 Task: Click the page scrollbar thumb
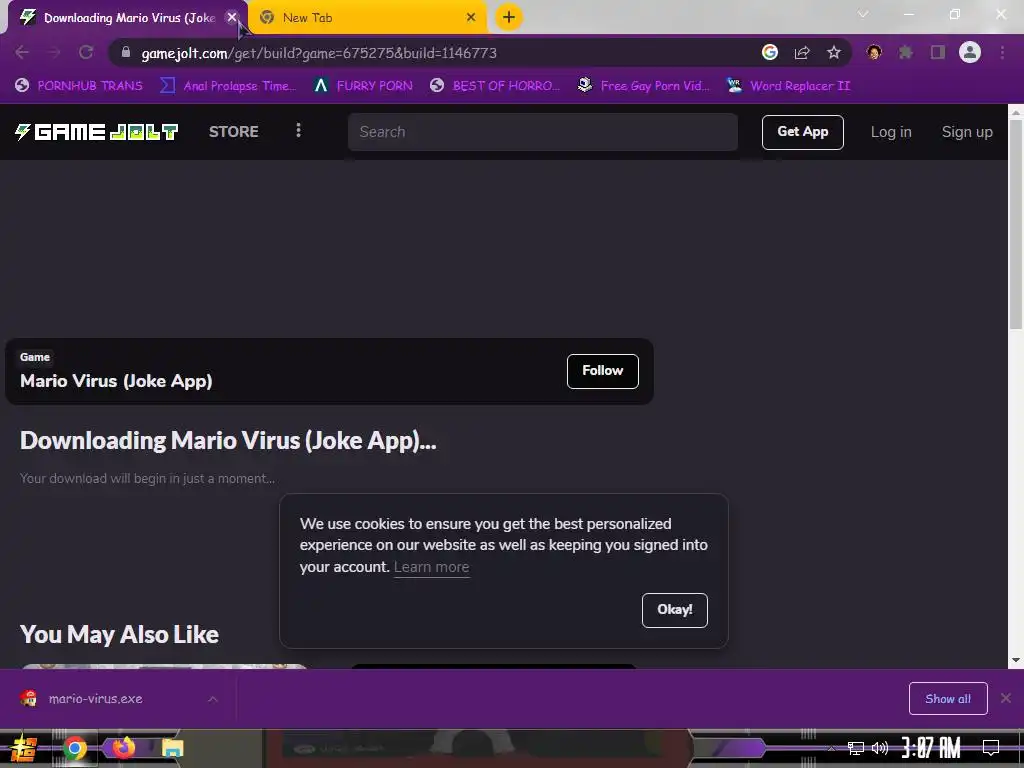1016,224
